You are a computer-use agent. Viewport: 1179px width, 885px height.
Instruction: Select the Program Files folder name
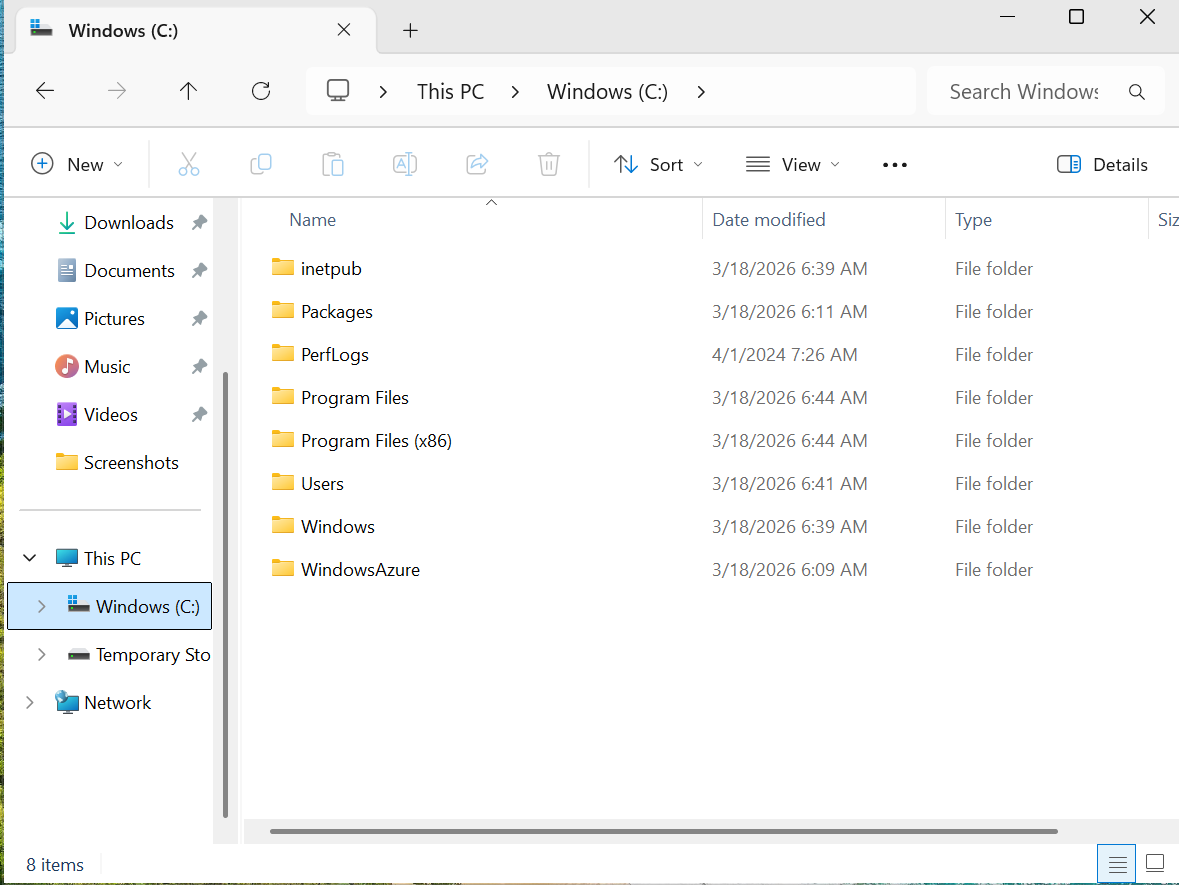pyautogui.click(x=355, y=398)
